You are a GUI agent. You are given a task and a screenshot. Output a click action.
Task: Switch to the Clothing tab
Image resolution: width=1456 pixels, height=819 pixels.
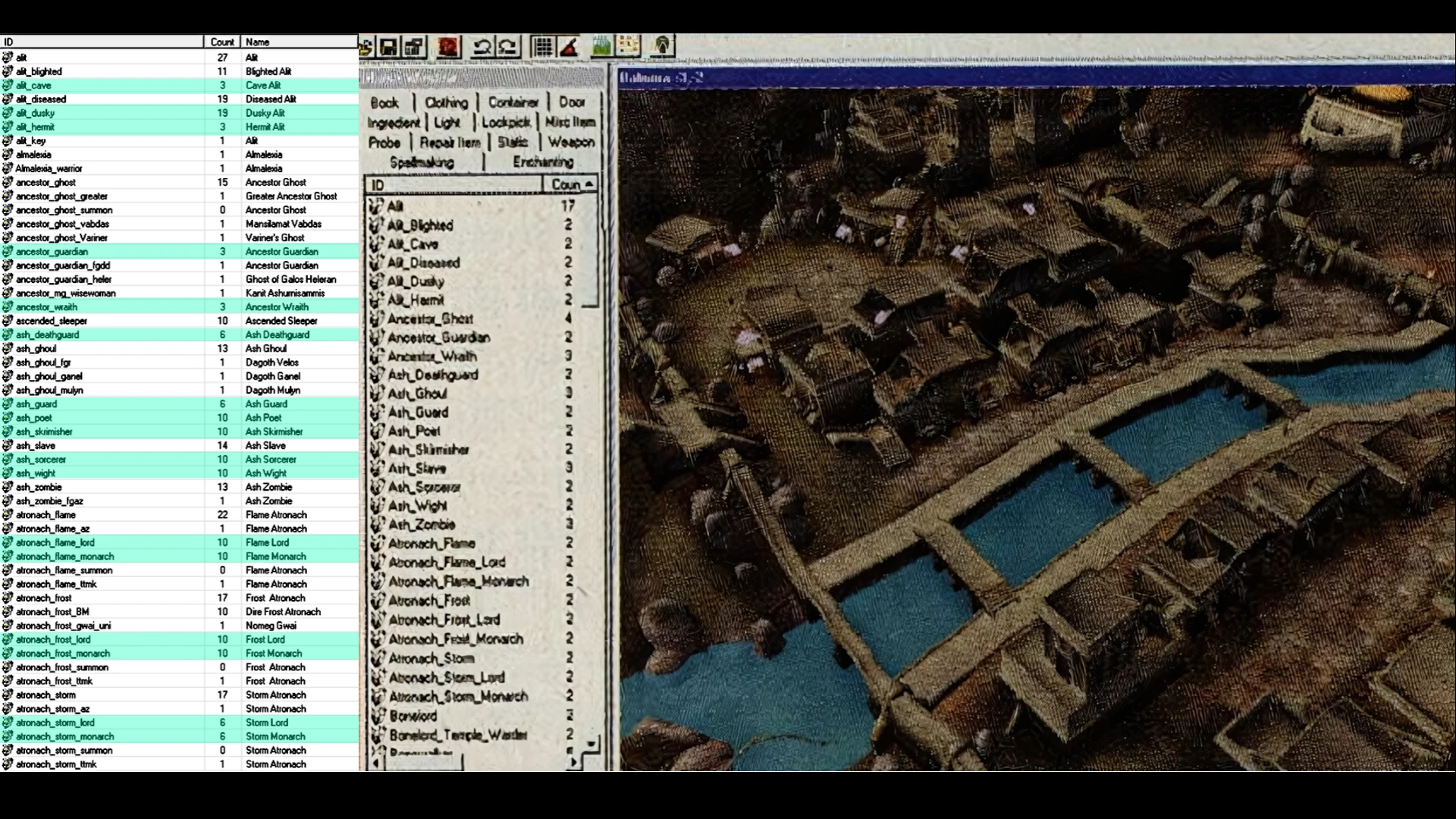tap(446, 102)
